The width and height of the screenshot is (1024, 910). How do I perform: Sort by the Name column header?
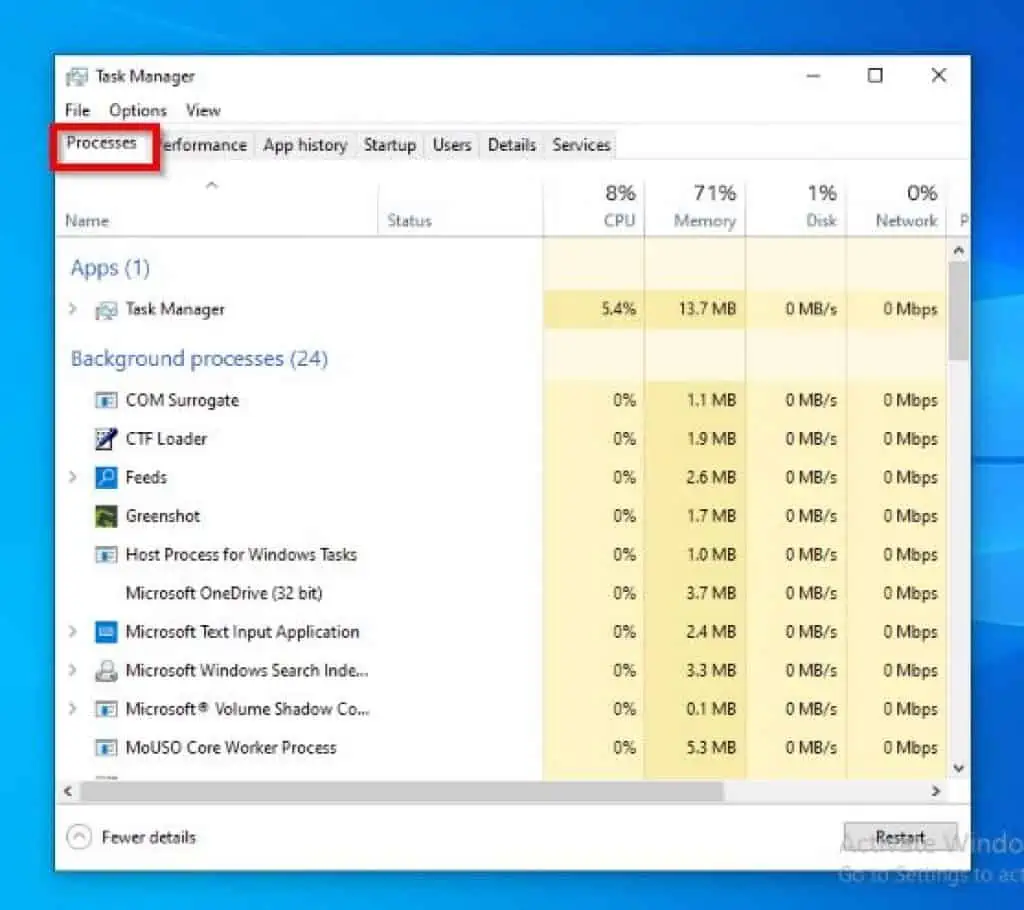87,221
